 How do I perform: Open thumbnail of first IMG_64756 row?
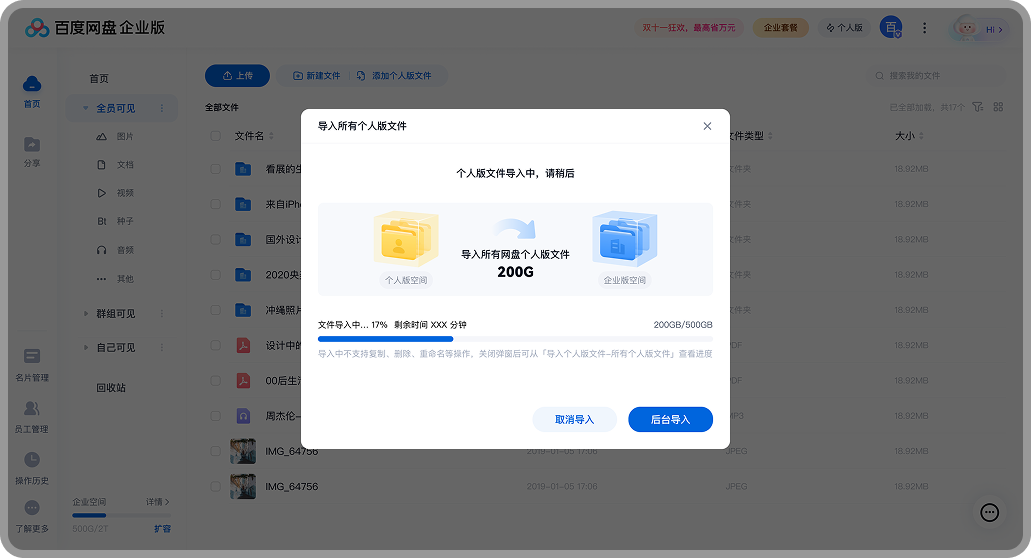[x=243, y=452]
